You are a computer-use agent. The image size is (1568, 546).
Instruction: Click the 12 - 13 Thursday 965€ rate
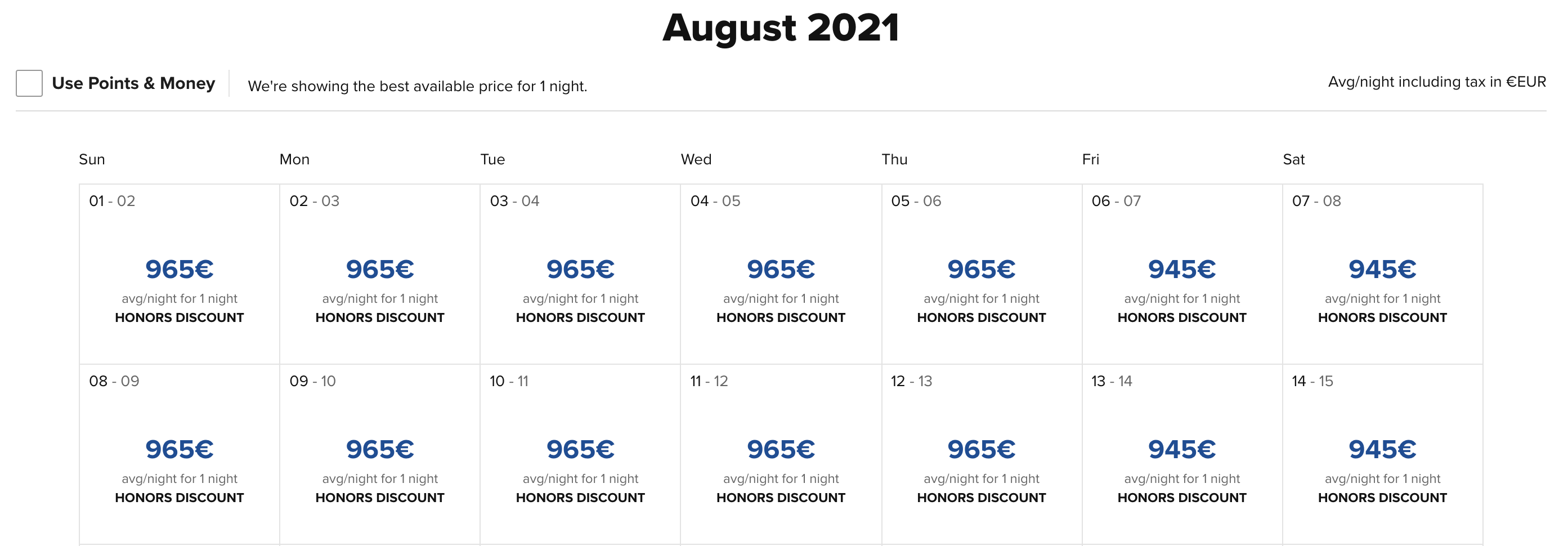coord(981,450)
